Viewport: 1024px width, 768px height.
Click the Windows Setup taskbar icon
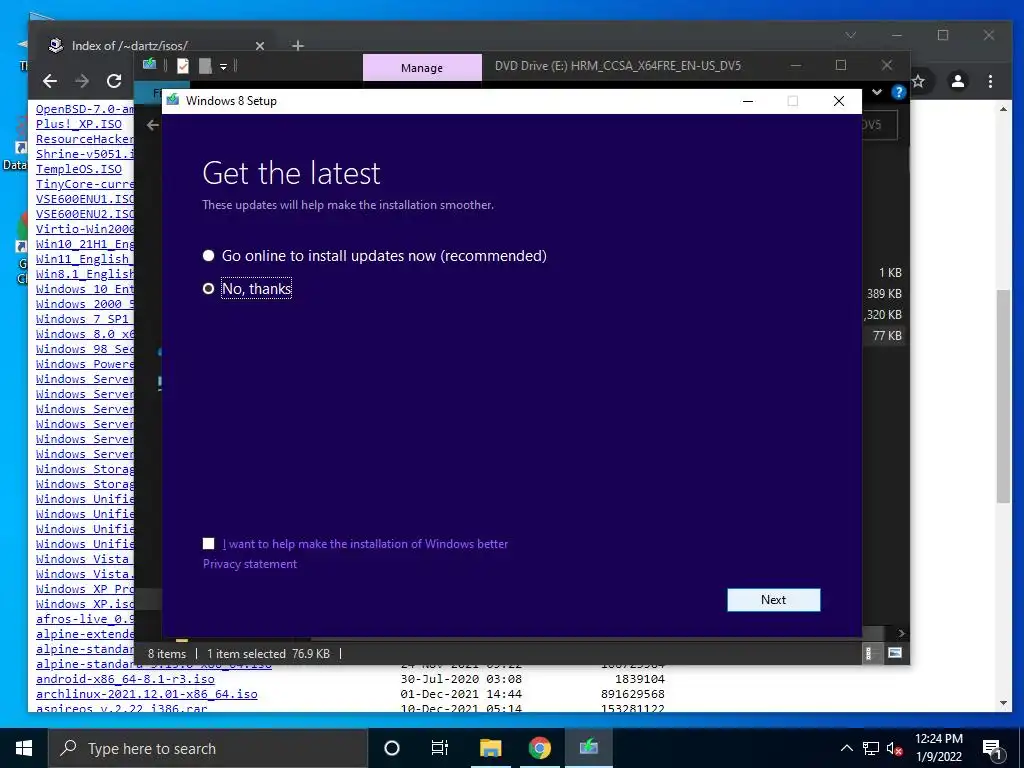tap(588, 748)
